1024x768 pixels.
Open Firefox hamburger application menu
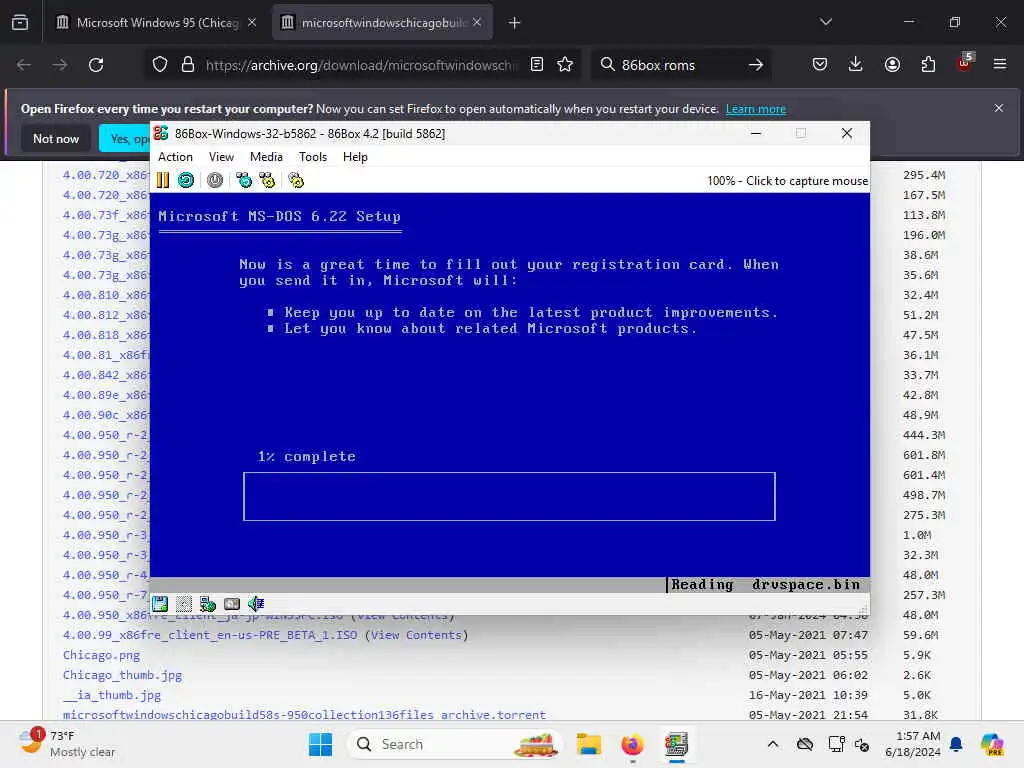pyautogui.click(x=1000, y=65)
